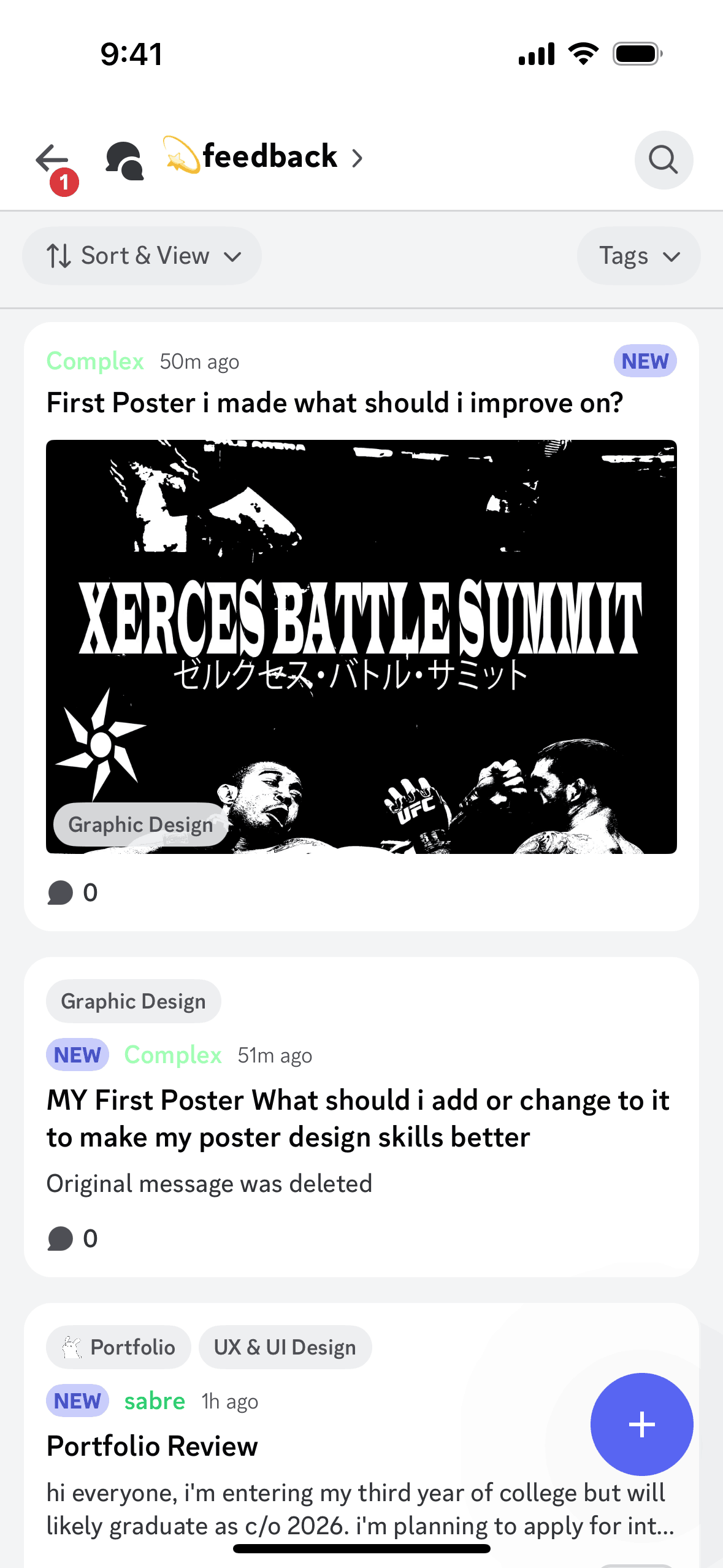Open post "First Poster i made" title

pyautogui.click(x=335, y=403)
